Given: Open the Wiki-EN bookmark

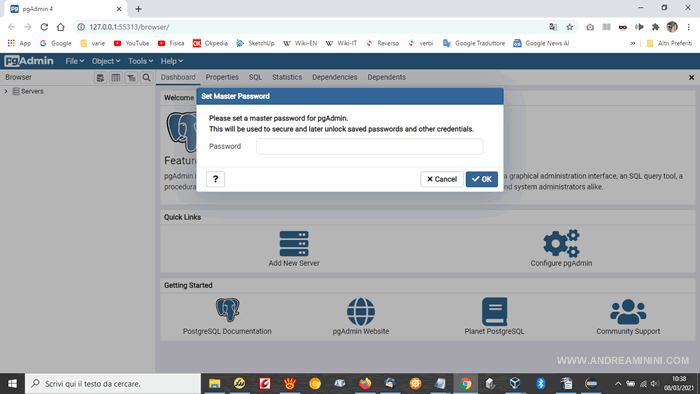Looking at the screenshot, I should click(x=300, y=43).
